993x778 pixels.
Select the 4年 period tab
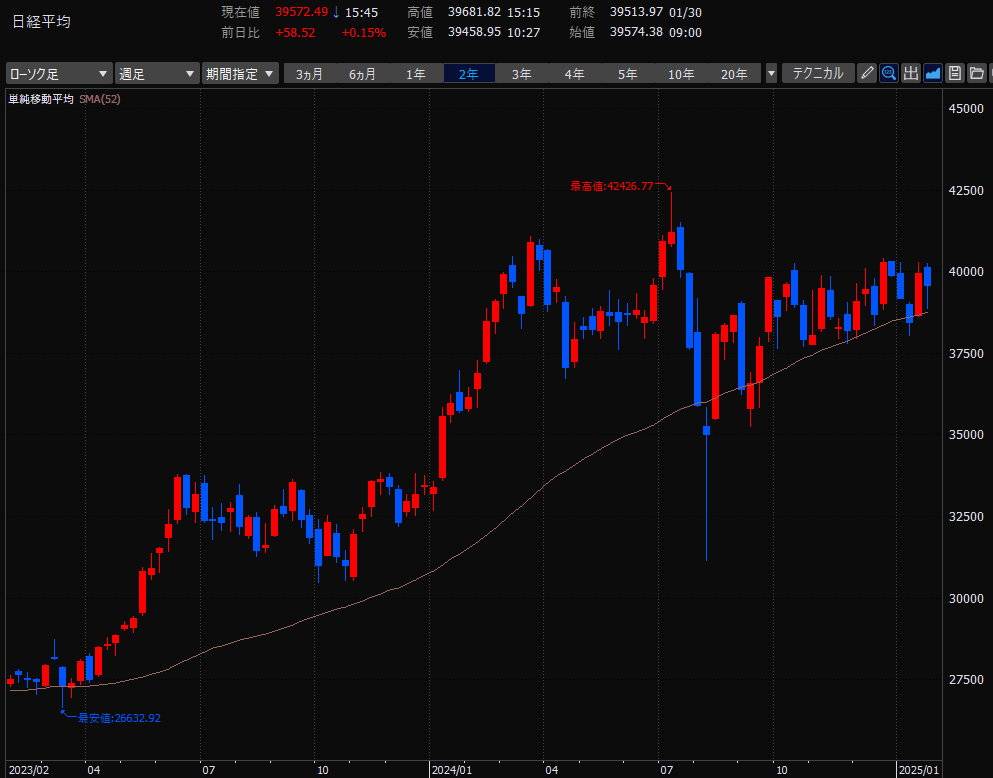pyautogui.click(x=575, y=74)
